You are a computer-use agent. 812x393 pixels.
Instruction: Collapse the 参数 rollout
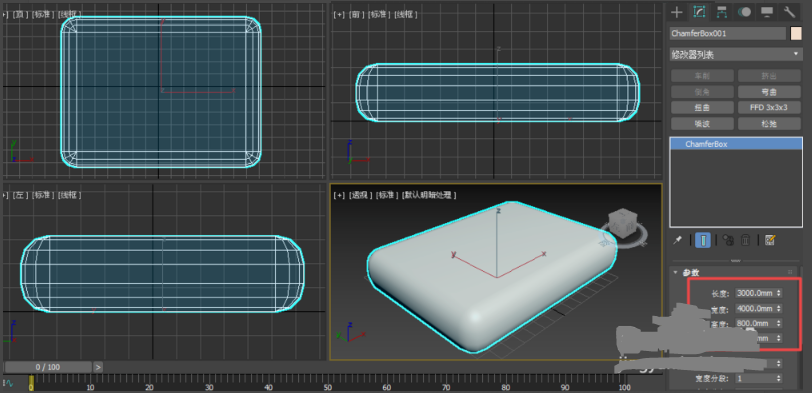(675, 272)
